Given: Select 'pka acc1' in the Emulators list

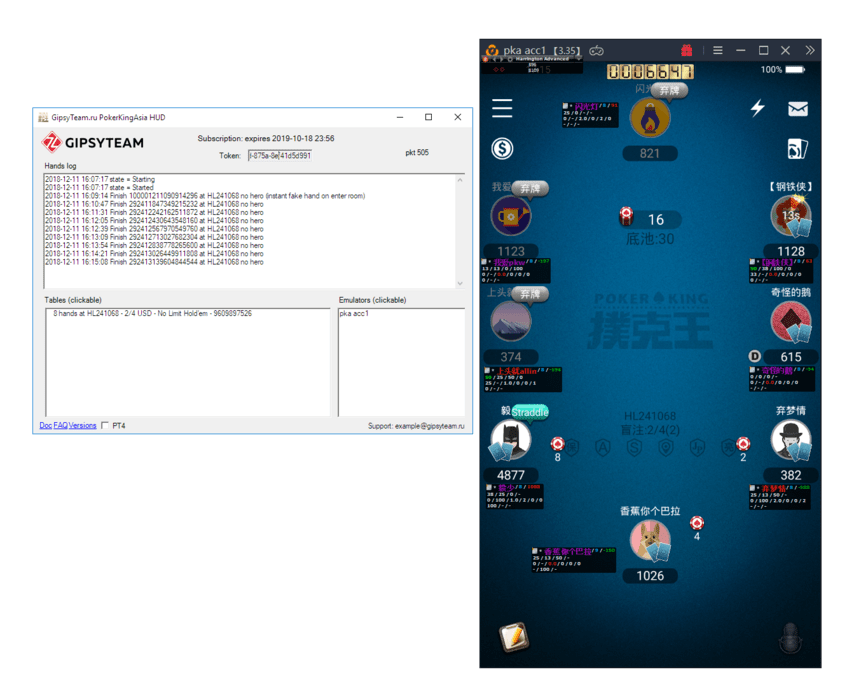Looking at the screenshot, I should point(354,313).
